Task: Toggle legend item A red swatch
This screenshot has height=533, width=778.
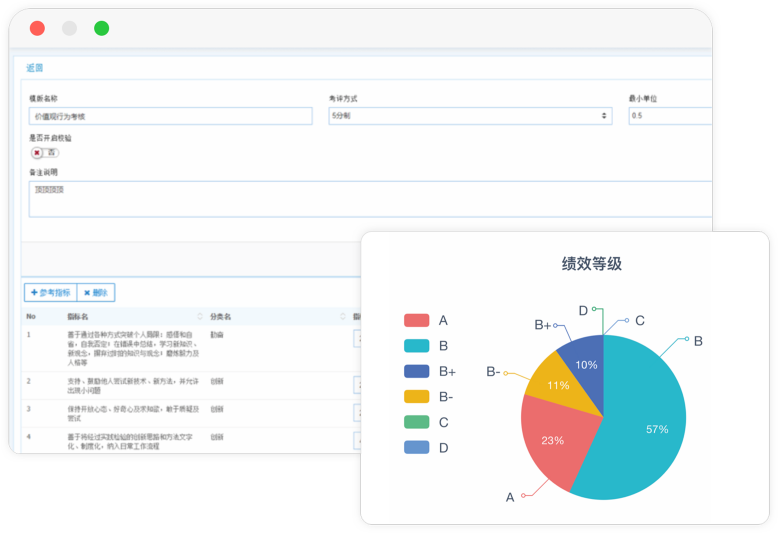Action: coord(416,321)
